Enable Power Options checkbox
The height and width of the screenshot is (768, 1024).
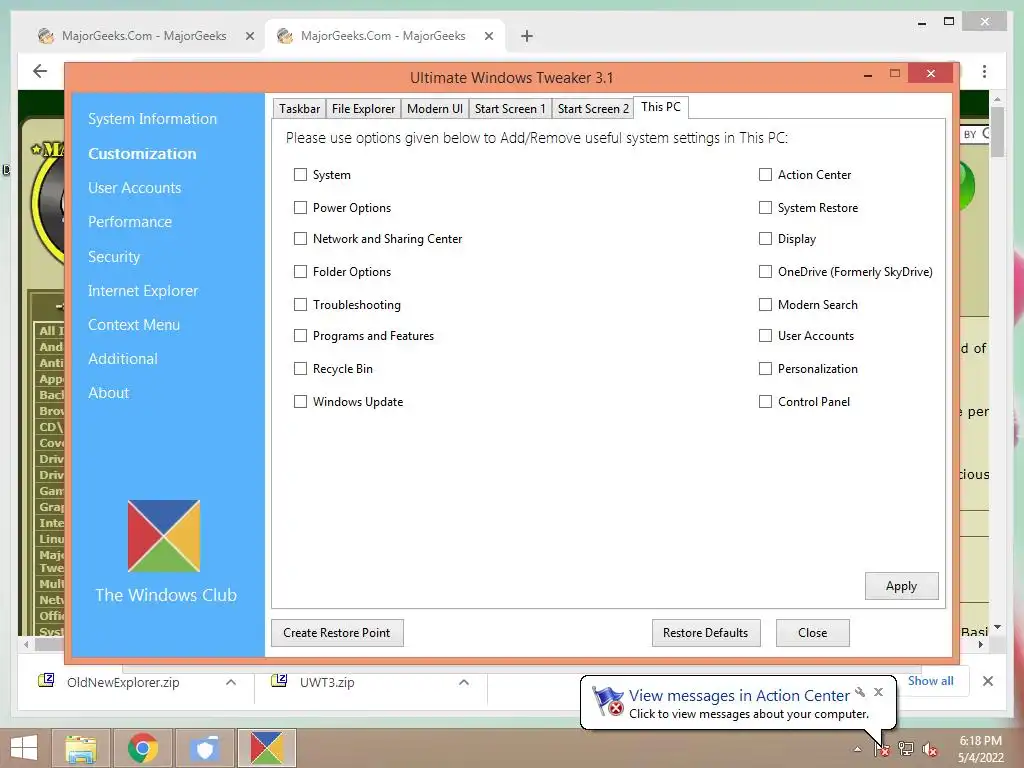pyautogui.click(x=300, y=208)
